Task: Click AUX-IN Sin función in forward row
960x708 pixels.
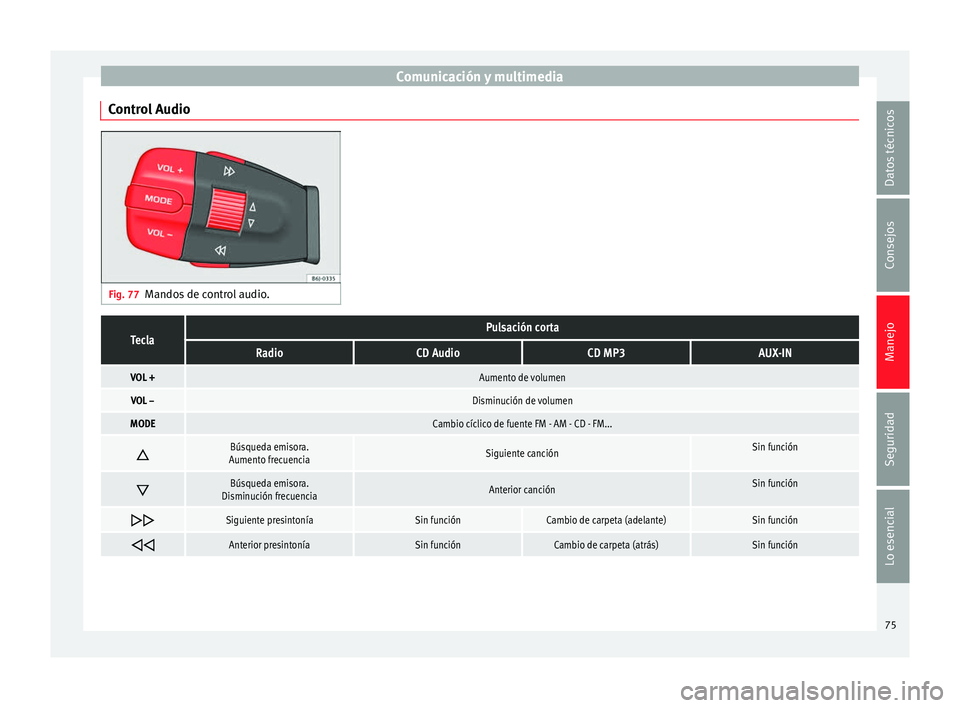Action: (775, 520)
